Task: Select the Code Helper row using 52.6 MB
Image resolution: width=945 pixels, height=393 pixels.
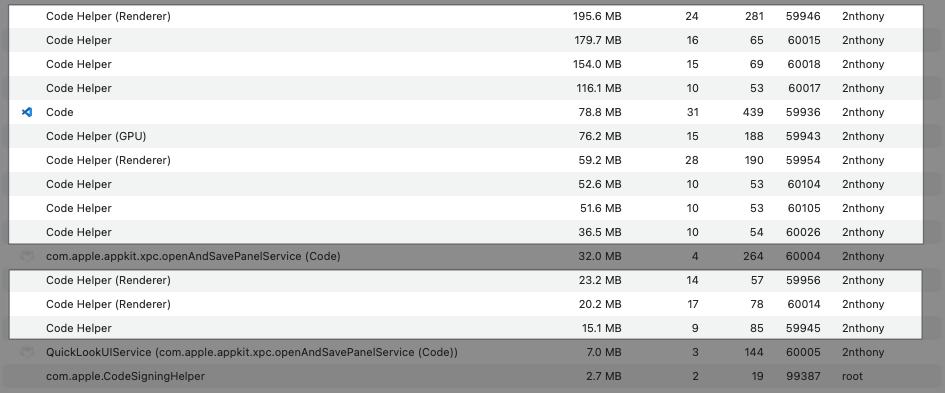Action: tap(466, 184)
